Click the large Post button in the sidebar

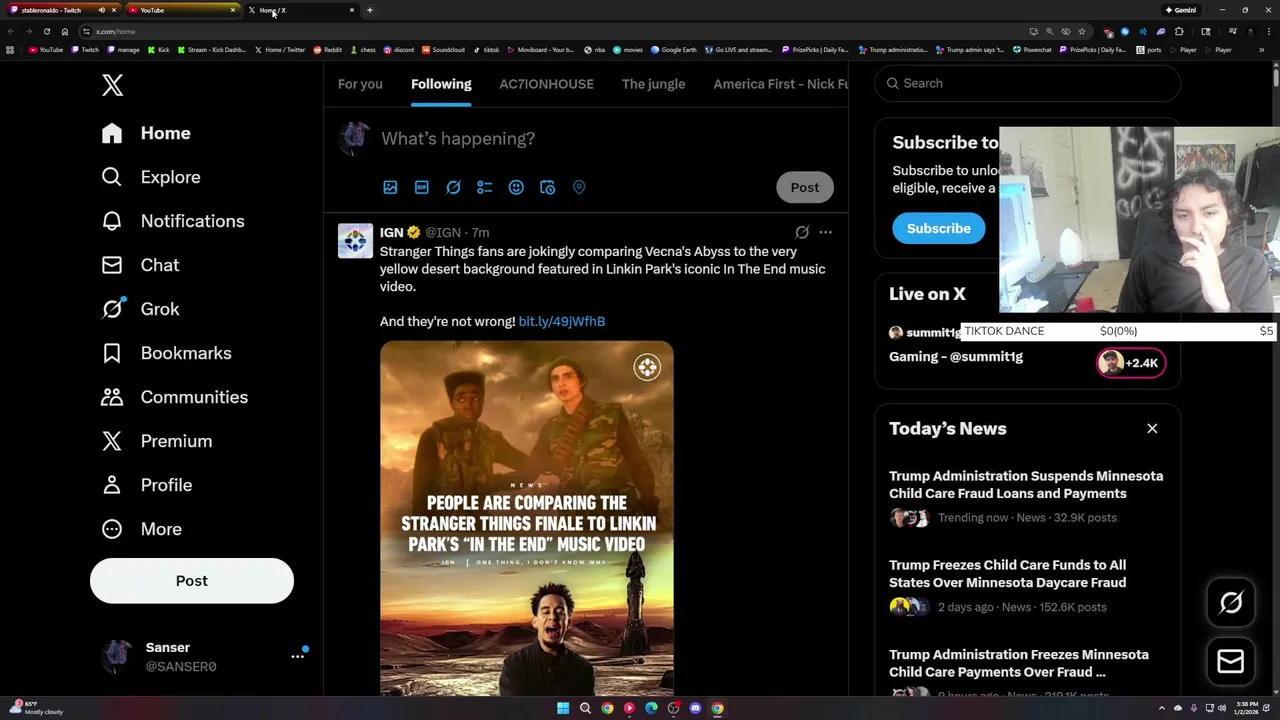point(192,581)
